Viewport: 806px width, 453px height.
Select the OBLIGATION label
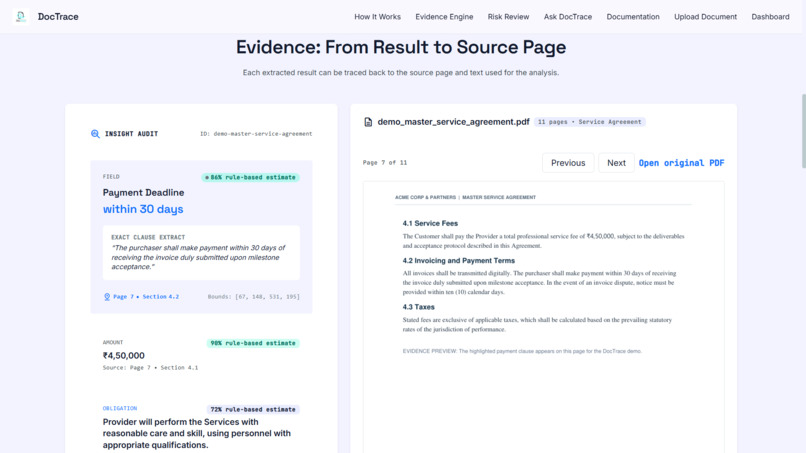pos(120,408)
